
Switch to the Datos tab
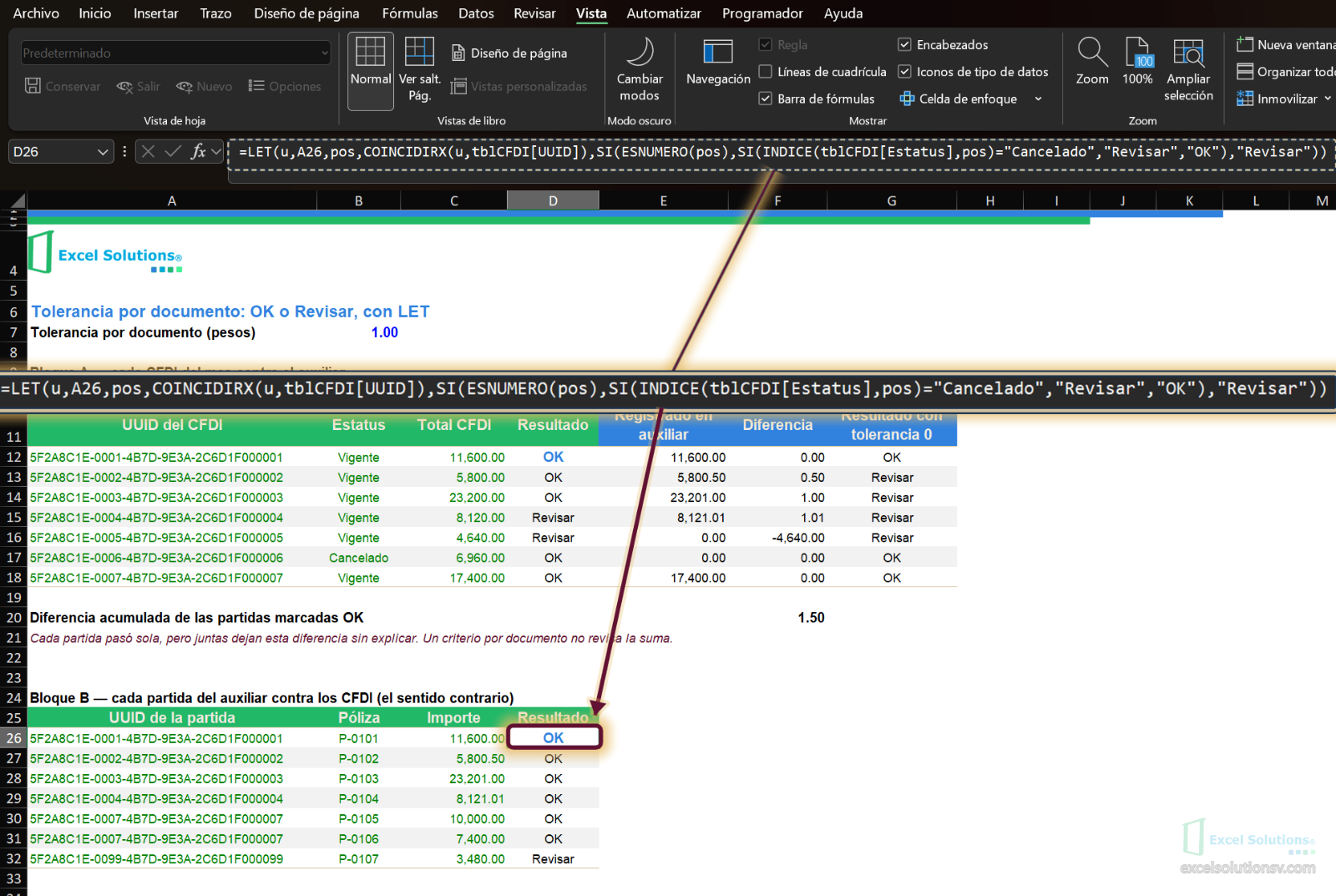coord(476,13)
